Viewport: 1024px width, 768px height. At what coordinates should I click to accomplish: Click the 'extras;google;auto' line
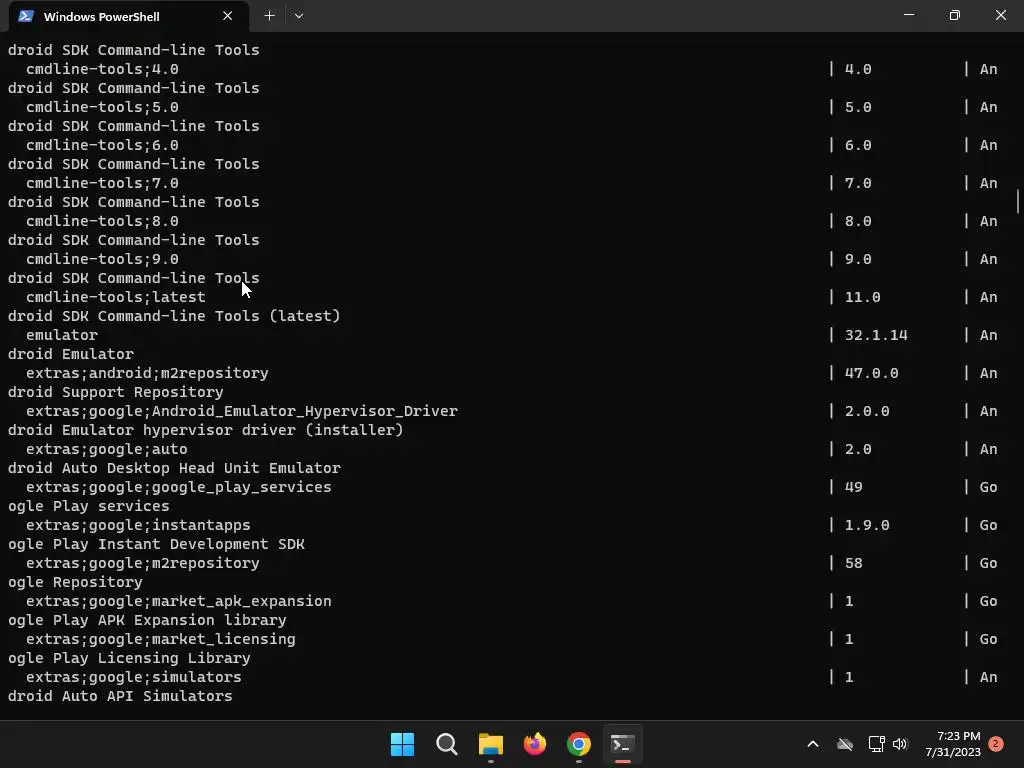(106, 449)
